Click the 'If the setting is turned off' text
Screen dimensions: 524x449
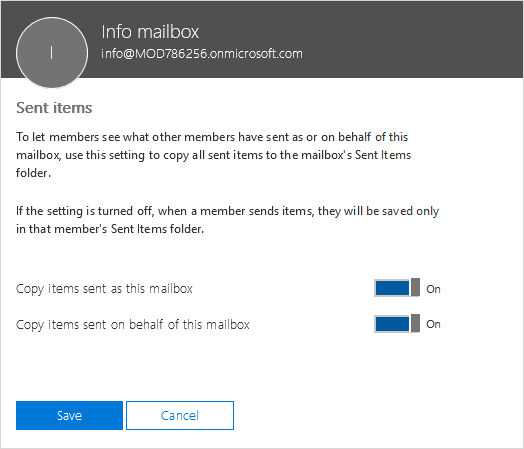227,220
